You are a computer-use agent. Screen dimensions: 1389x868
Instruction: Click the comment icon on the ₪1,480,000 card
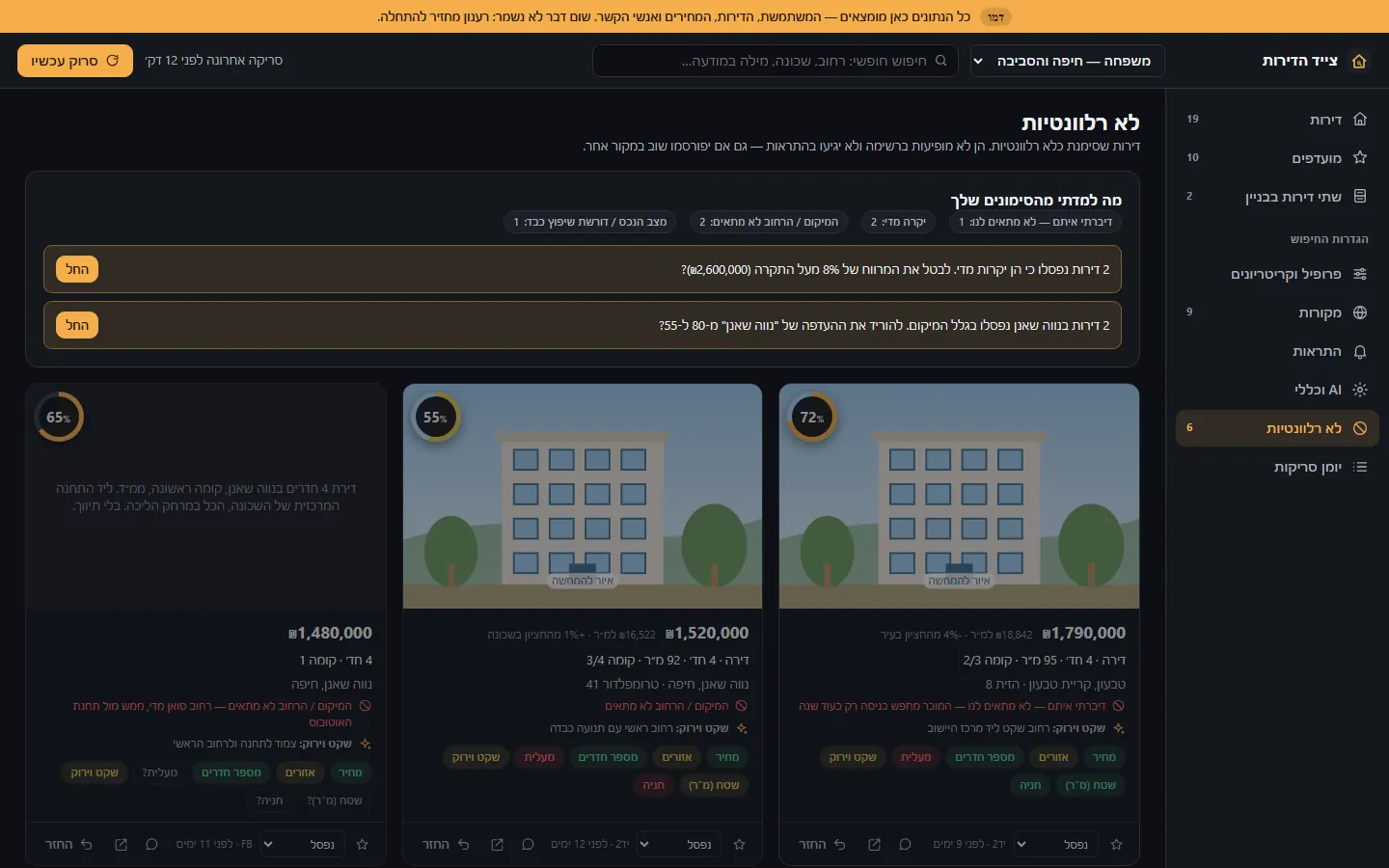[x=151, y=844]
